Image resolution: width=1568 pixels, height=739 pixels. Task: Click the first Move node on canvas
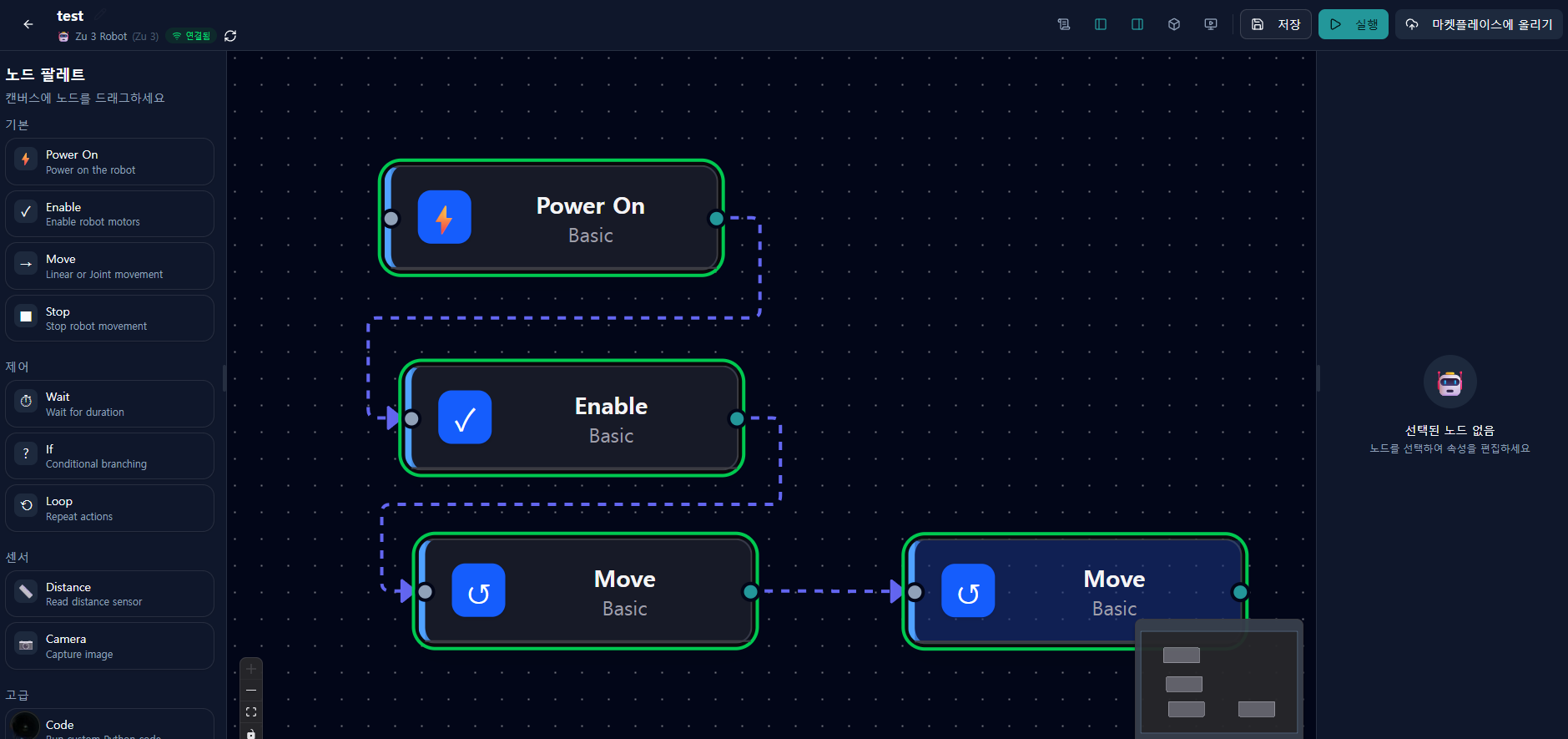click(586, 591)
